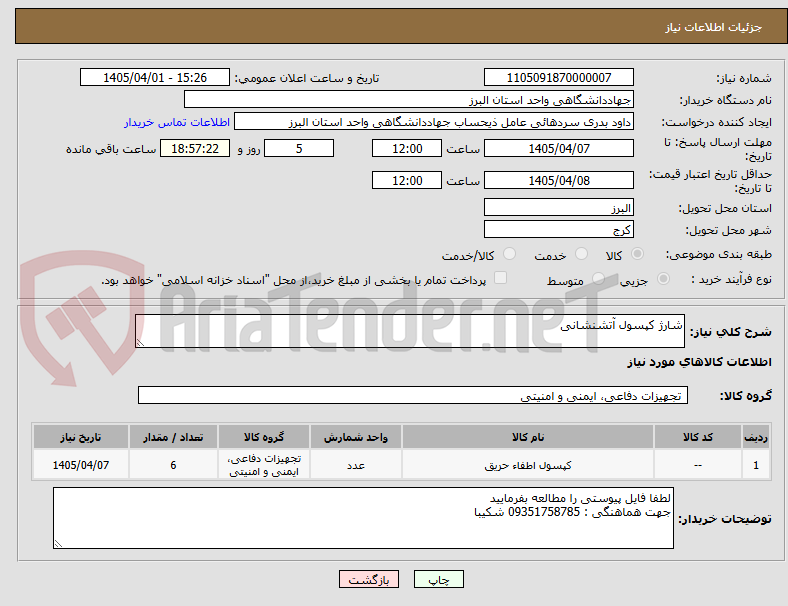Select the متوسط purchase type radio
This screenshot has height=606, width=788.
598,278
